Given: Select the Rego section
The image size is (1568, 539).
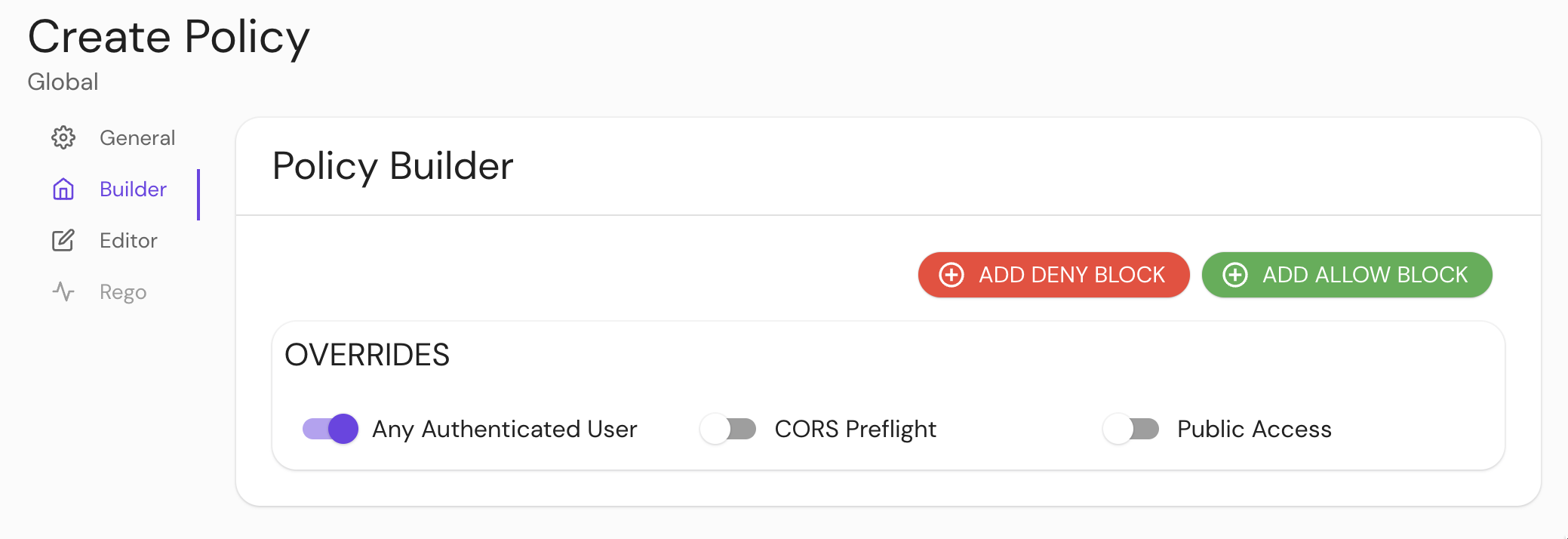Looking at the screenshot, I should (x=122, y=291).
